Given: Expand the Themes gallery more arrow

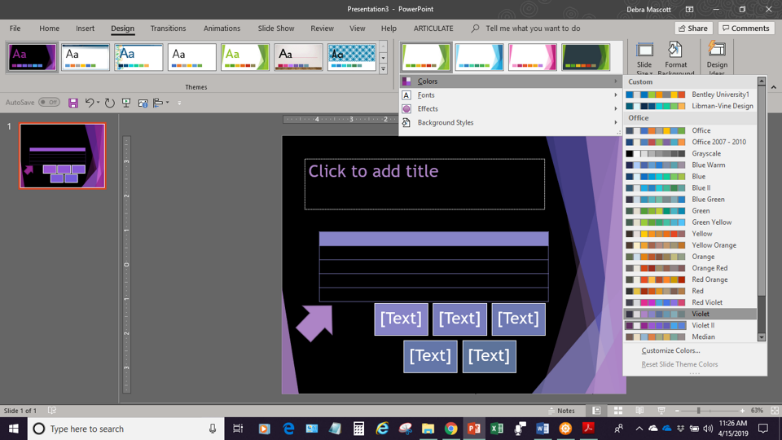Looking at the screenshot, I should pos(383,69).
